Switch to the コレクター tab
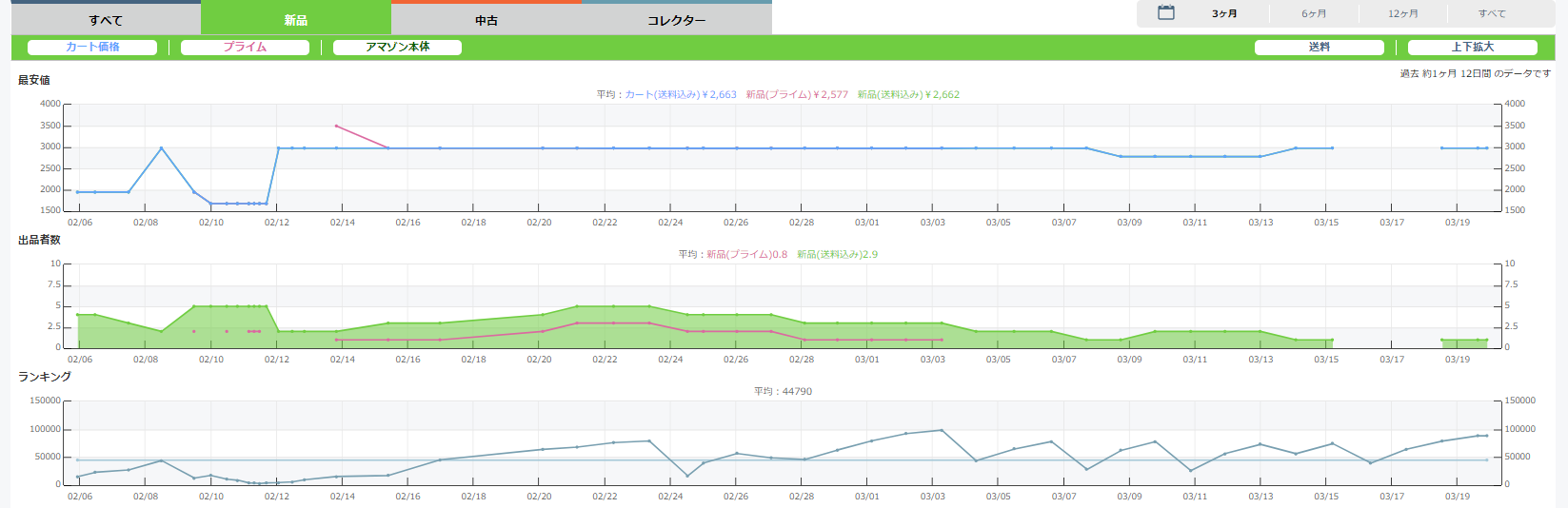The width and height of the screenshot is (1568, 508). pyautogui.click(x=677, y=20)
